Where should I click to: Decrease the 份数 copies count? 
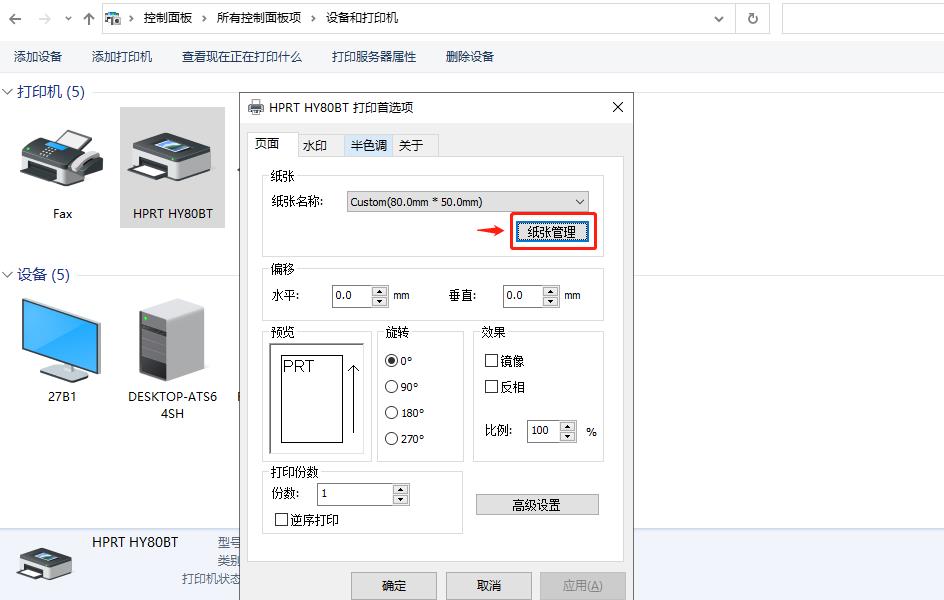click(400, 499)
